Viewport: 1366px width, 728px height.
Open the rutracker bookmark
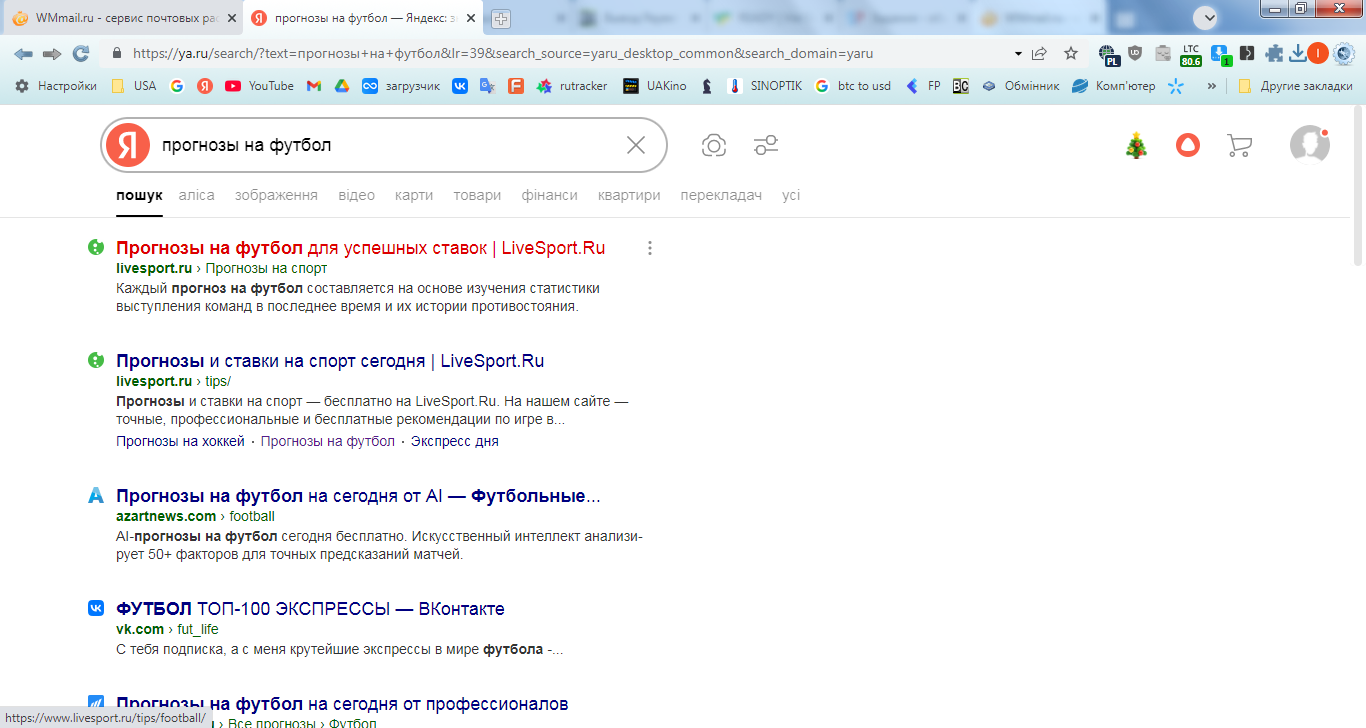(x=572, y=86)
